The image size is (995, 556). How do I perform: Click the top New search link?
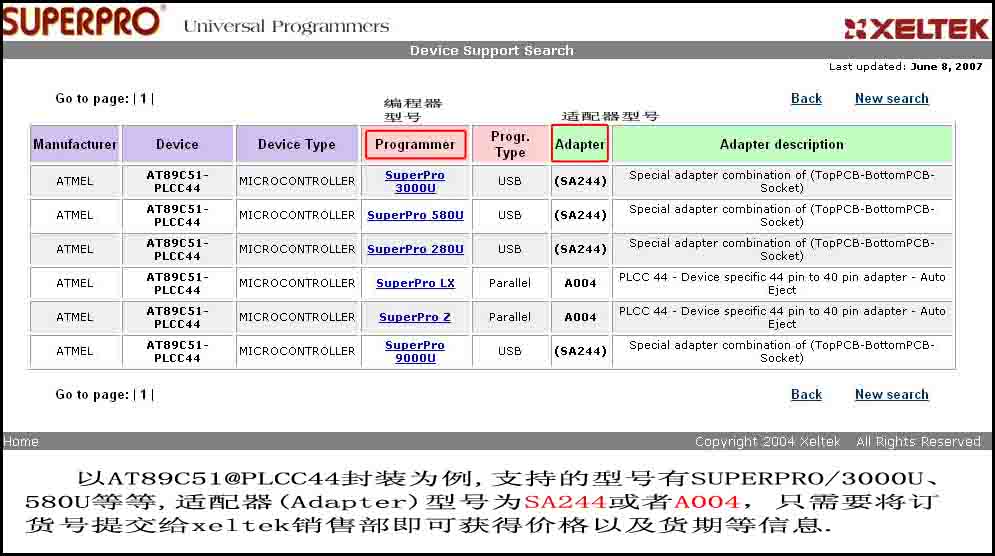892,98
